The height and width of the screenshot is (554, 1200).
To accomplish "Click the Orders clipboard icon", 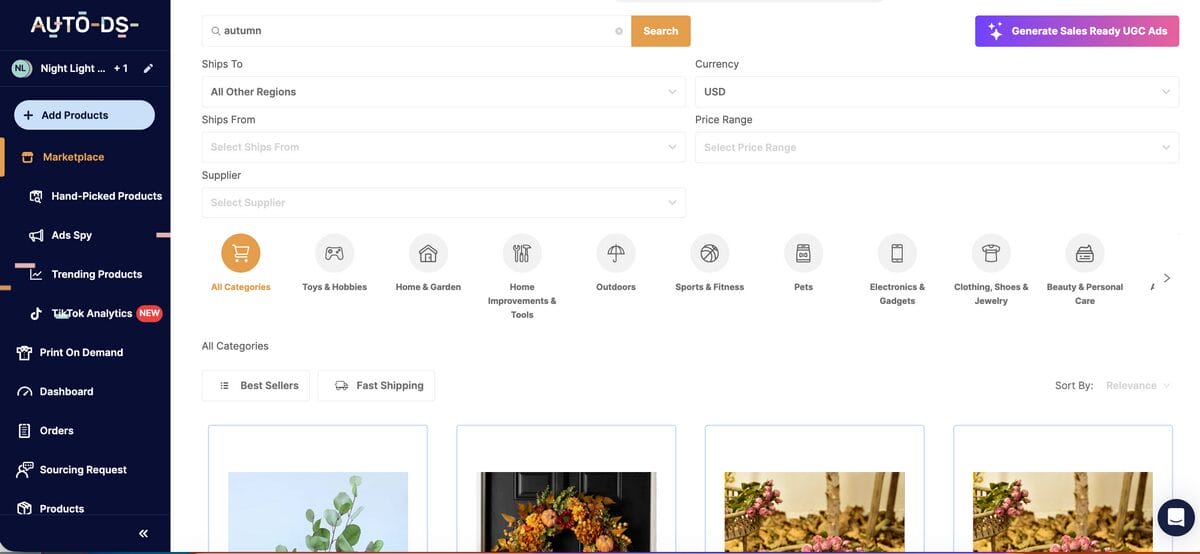I will pyautogui.click(x=25, y=431).
